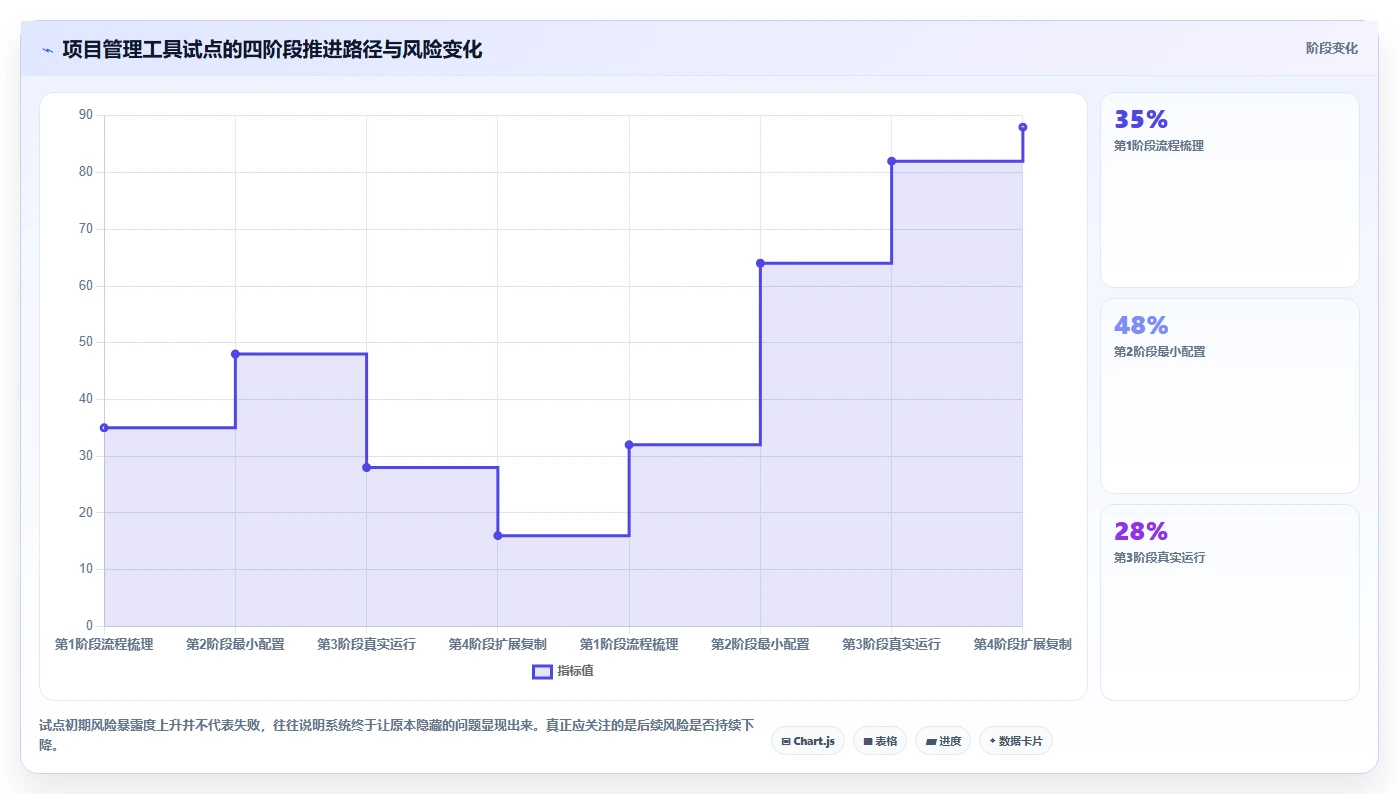Viewport: 1399px width, 794px height.
Task: Click the 20 label on the y-axis
Action: click(x=85, y=513)
